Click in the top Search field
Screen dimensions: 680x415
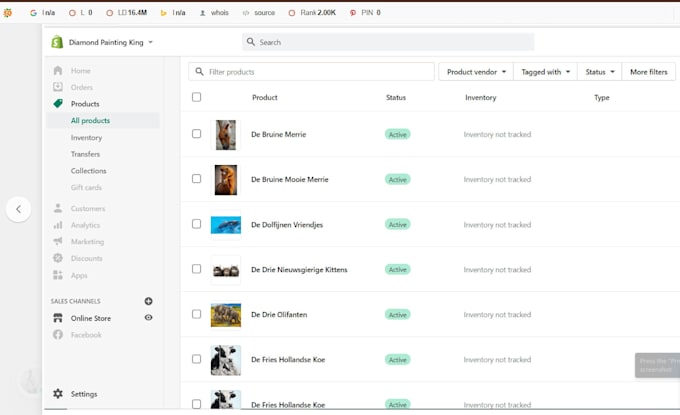[388, 42]
